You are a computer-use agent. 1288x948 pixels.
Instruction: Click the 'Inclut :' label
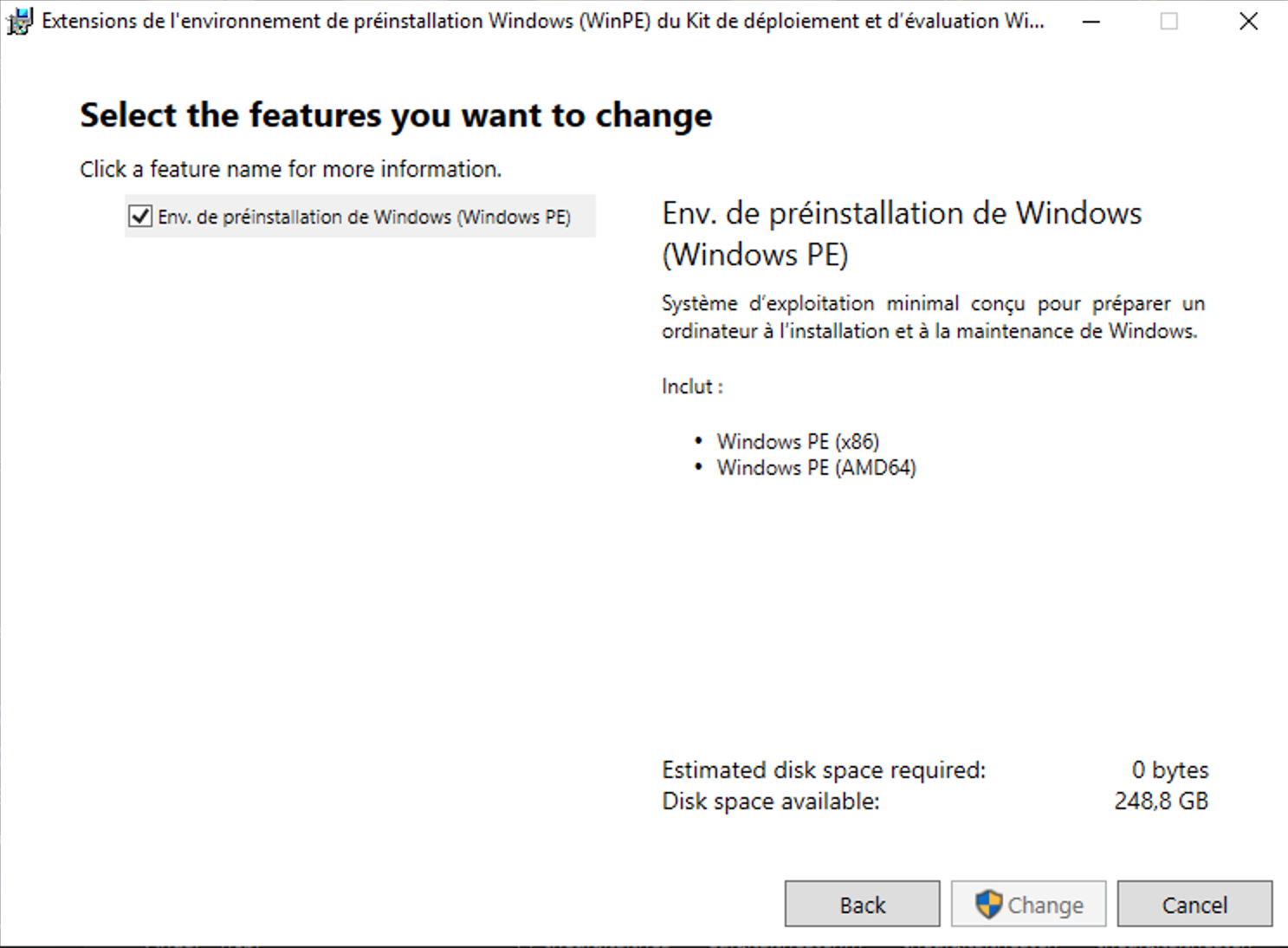coord(692,386)
